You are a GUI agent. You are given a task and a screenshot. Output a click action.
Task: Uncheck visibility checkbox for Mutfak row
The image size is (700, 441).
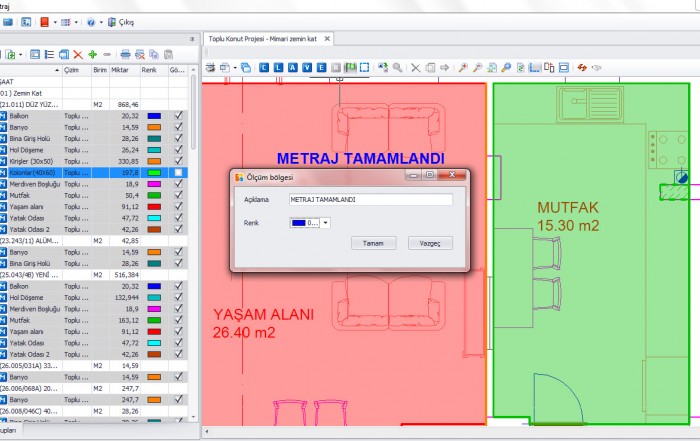(x=178, y=196)
